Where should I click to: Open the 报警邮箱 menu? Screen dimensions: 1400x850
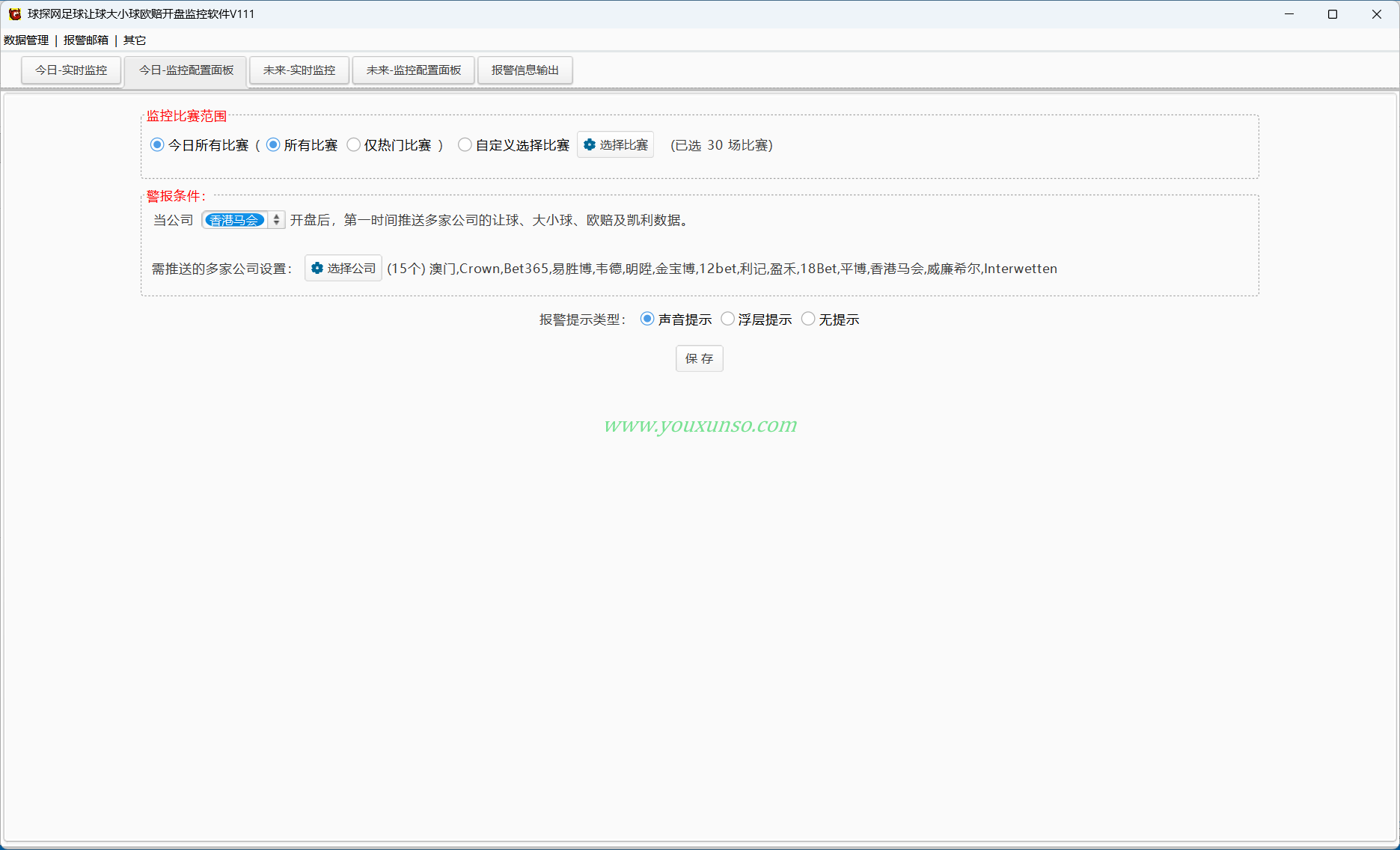click(86, 40)
